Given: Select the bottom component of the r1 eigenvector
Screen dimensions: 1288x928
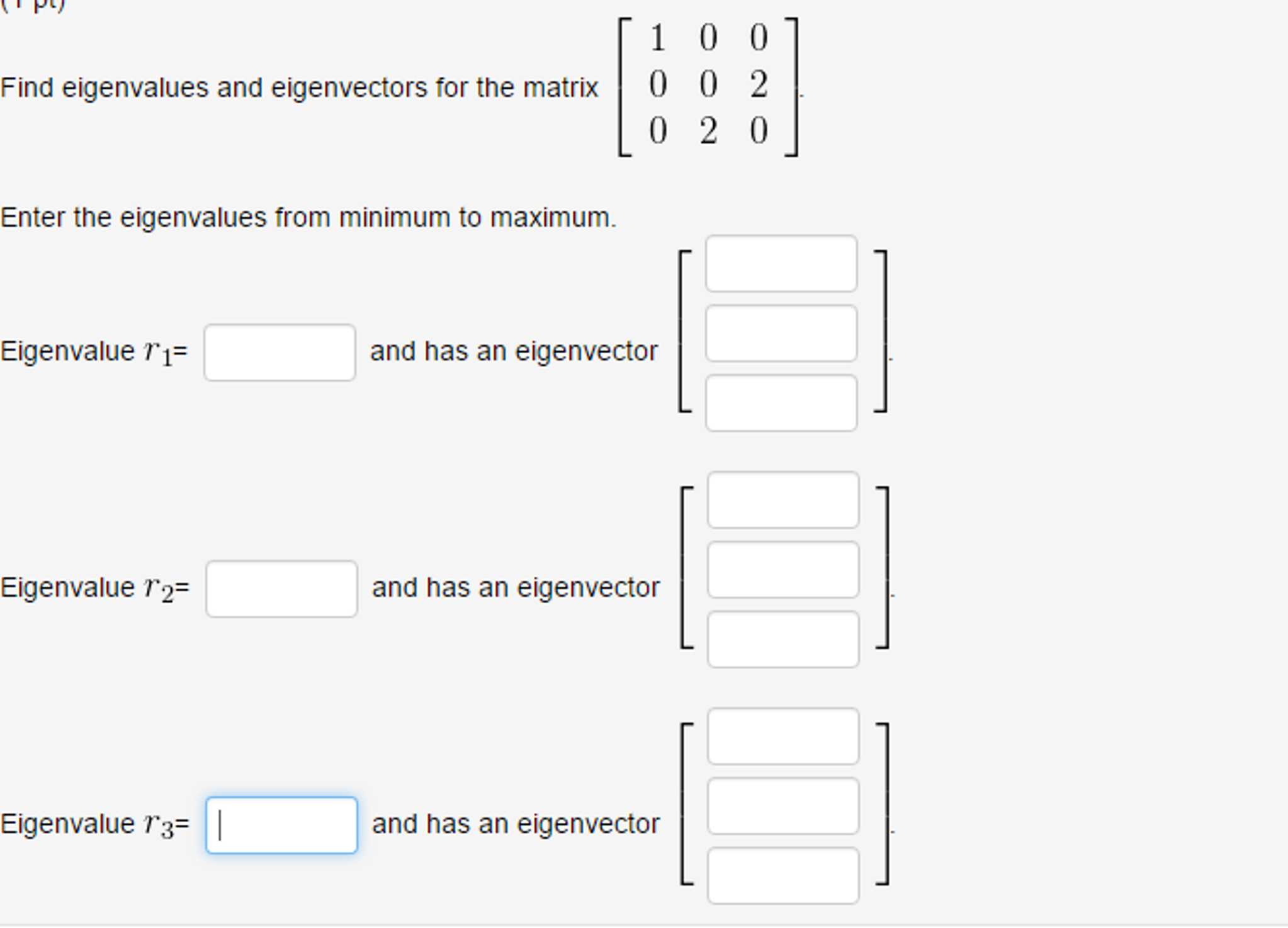Looking at the screenshot, I should pyautogui.click(x=782, y=402).
